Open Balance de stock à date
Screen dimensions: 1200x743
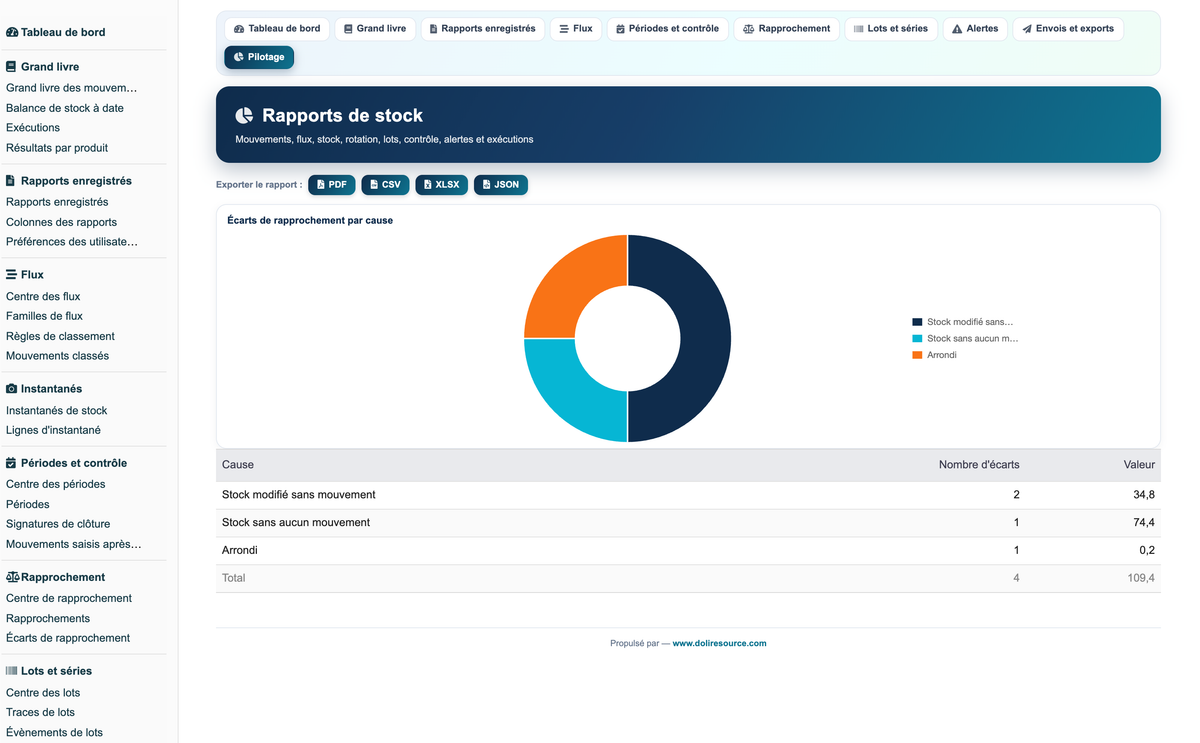[x=65, y=108]
